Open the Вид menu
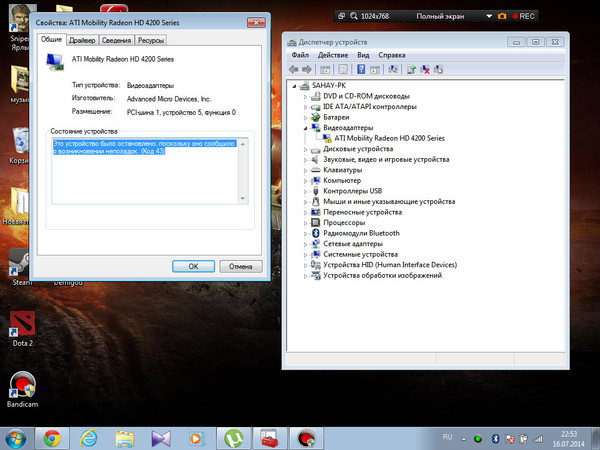 click(363, 55)
